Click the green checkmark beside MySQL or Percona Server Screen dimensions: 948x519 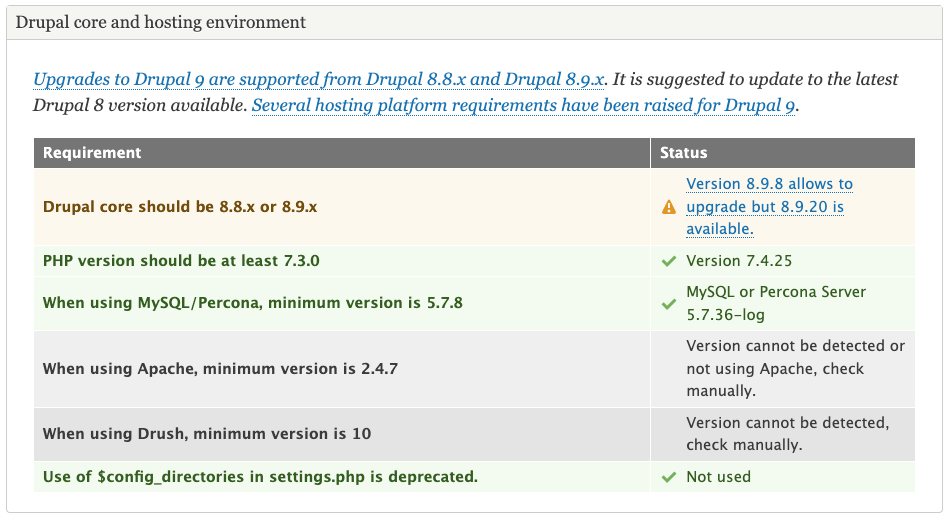tap(669, 303)
